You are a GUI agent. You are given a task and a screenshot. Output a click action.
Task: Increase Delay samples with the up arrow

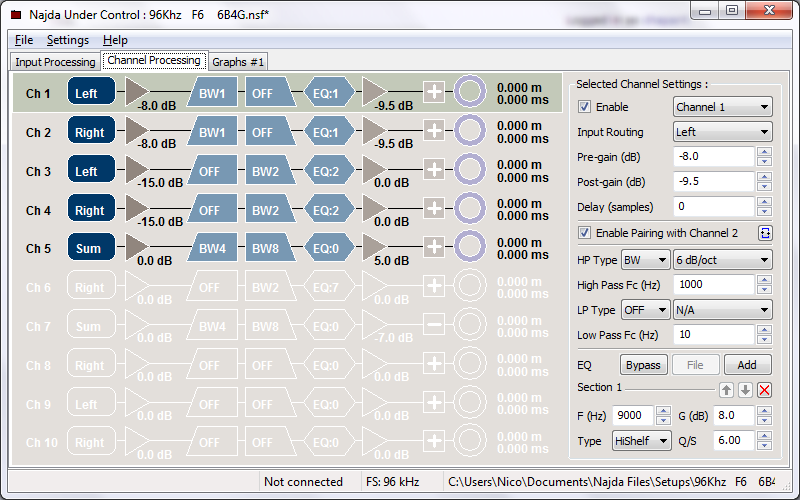coord(764,202)
